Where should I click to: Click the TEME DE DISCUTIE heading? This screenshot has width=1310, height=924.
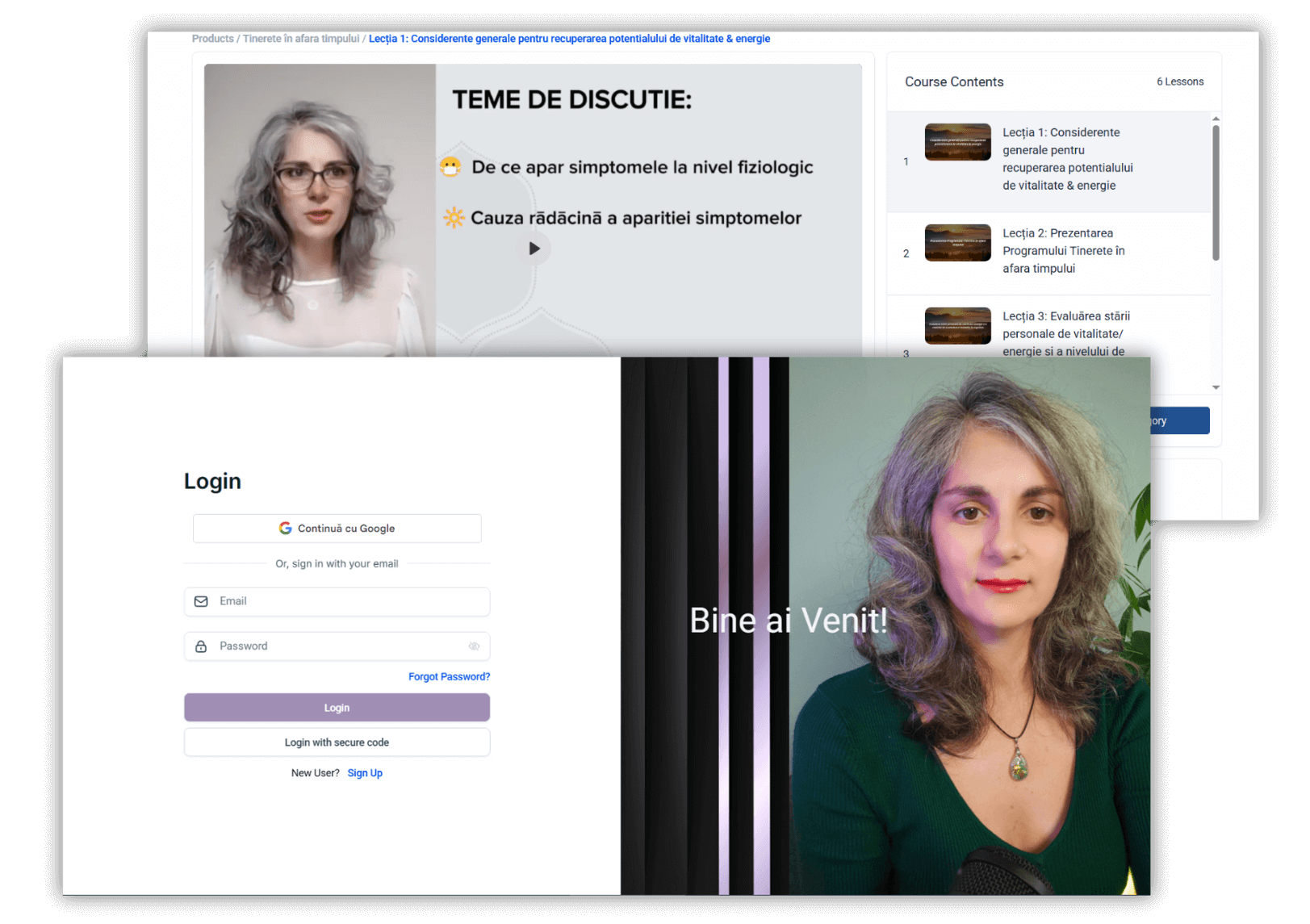pyautogui.click(x=571, y=99)
